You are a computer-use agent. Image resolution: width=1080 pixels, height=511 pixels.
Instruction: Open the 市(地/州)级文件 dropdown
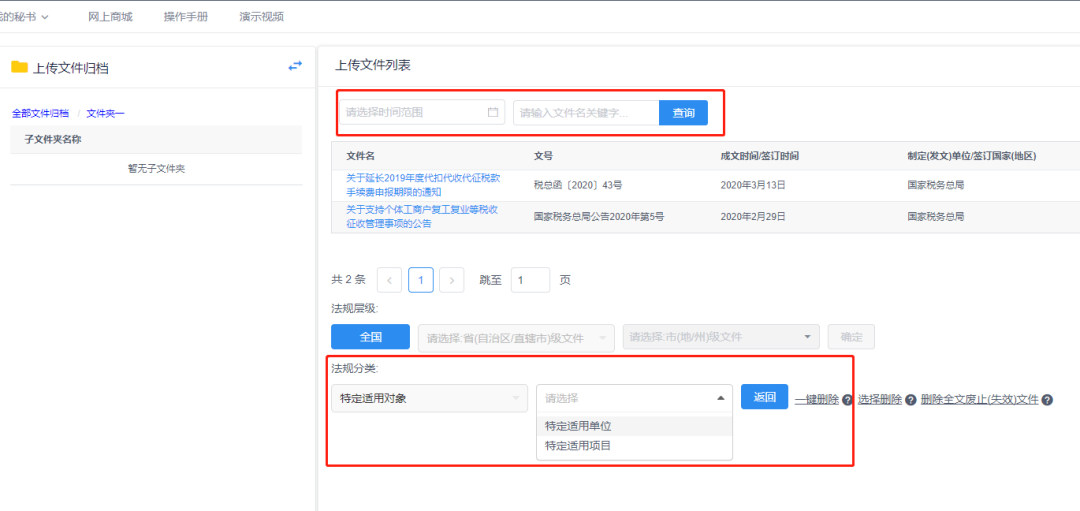pos(721,337)
